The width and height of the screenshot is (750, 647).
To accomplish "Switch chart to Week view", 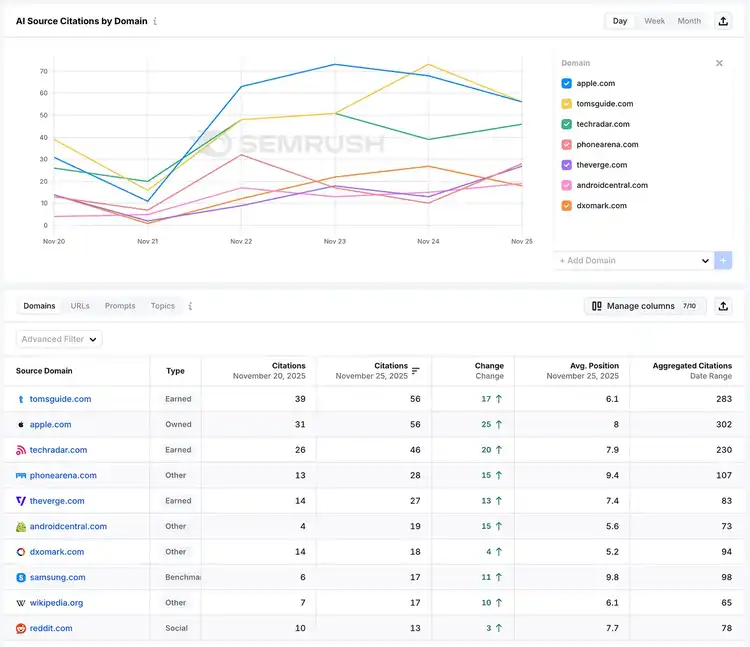I will (654, 21).
